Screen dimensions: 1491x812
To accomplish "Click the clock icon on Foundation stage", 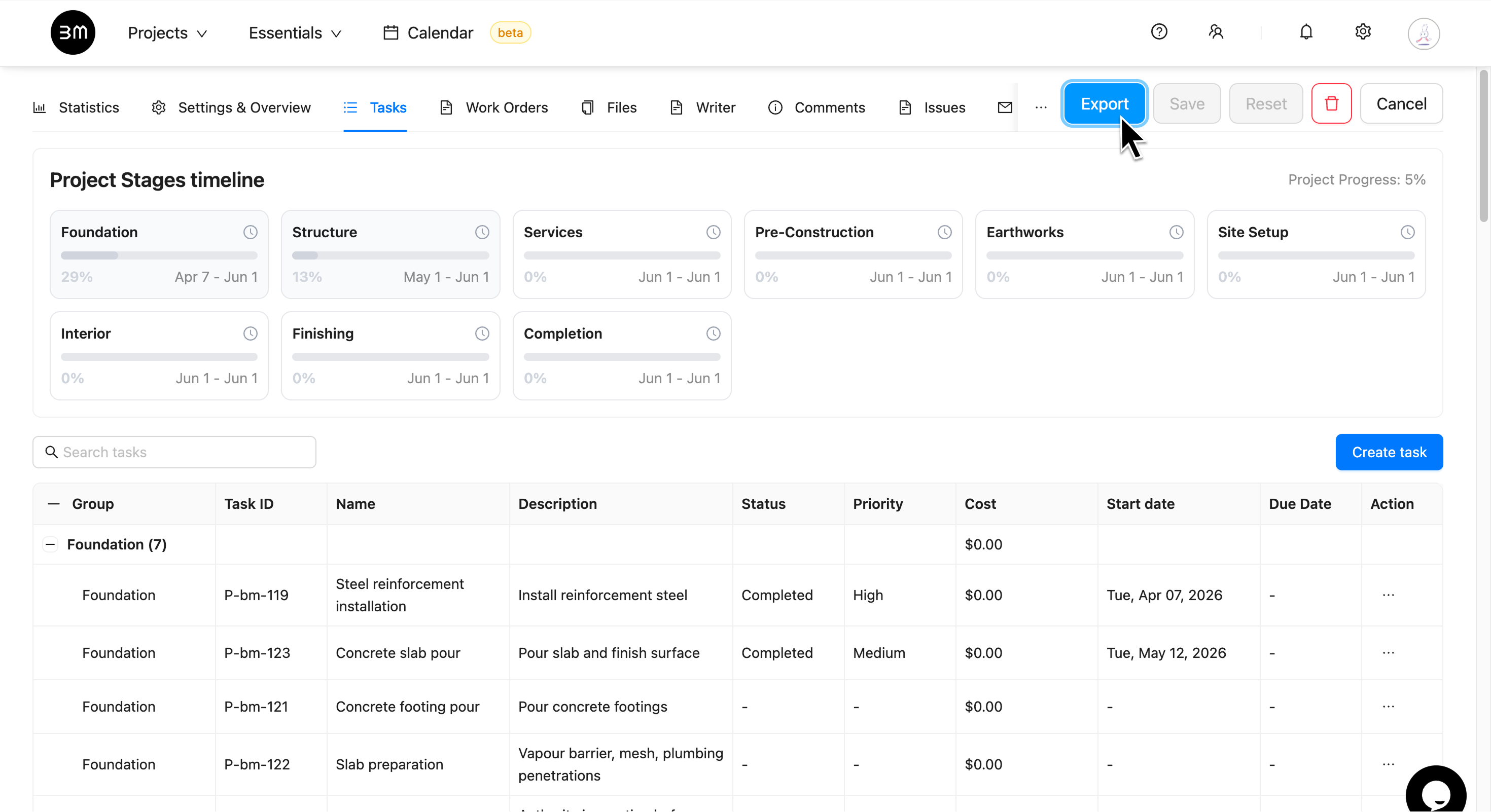I will pos(250,232).
